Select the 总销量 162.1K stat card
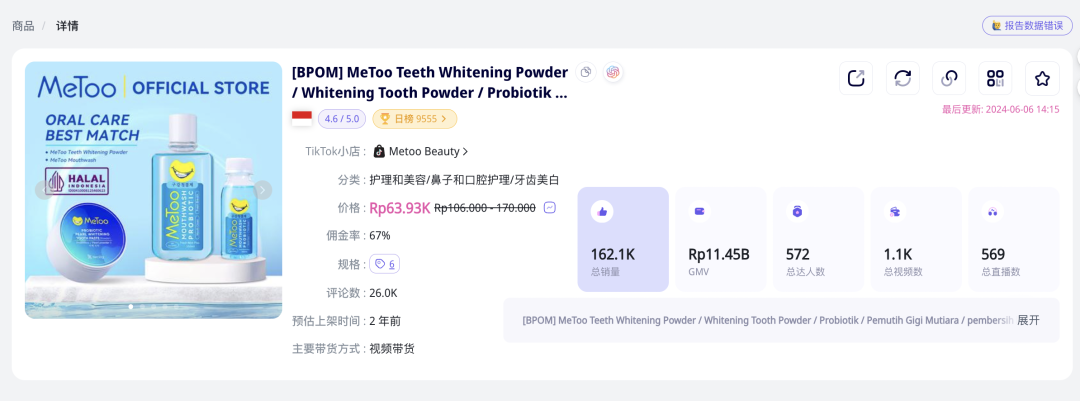The image size is (1080, 401). [622, 239]
